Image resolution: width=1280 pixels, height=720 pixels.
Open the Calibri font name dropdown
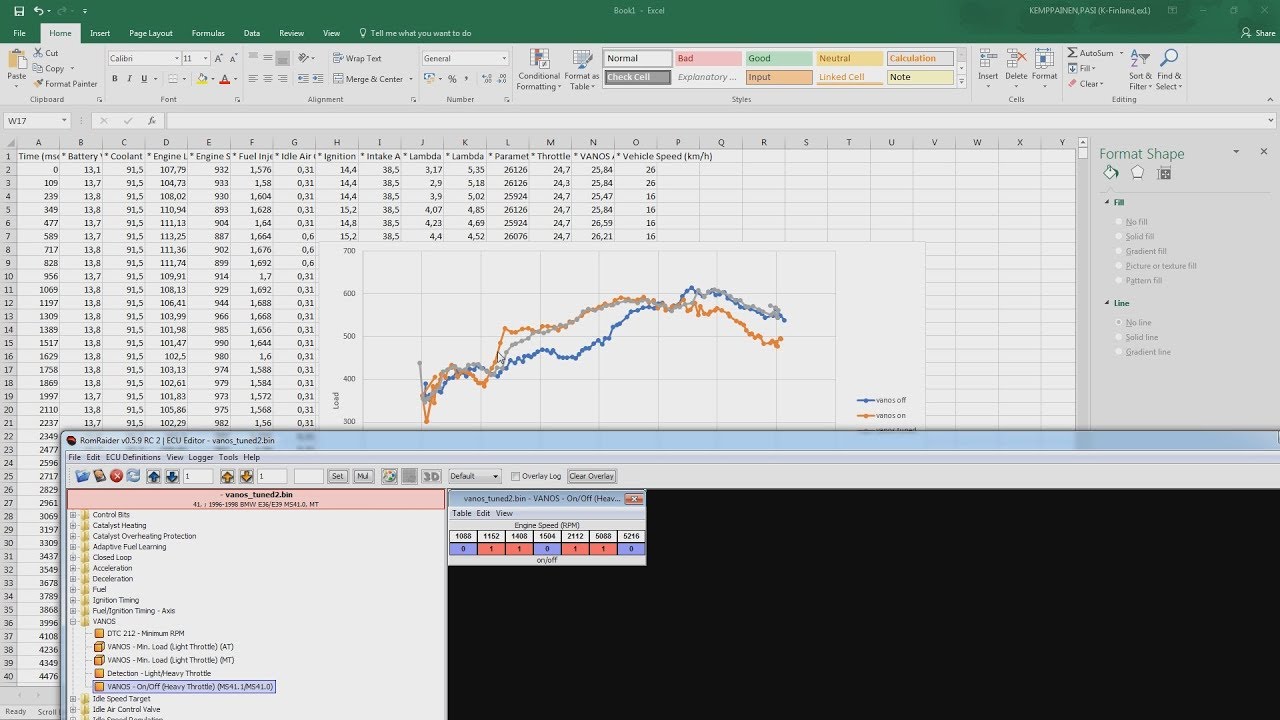176,58
